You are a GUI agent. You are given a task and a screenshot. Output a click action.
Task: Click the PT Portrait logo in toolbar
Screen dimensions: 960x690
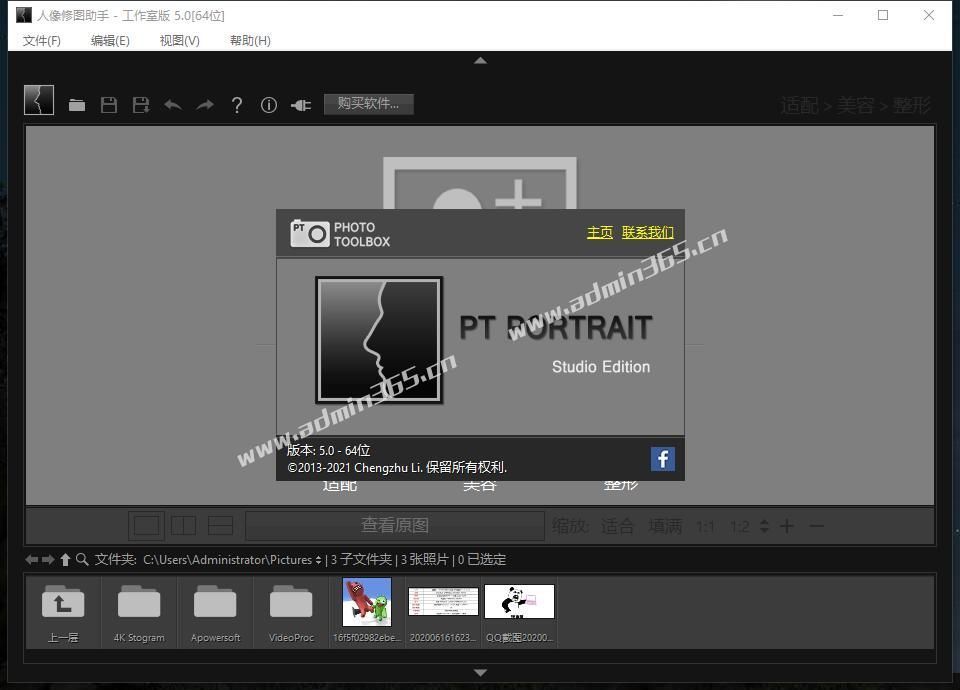pyautogui.click(x=39, y=100)
